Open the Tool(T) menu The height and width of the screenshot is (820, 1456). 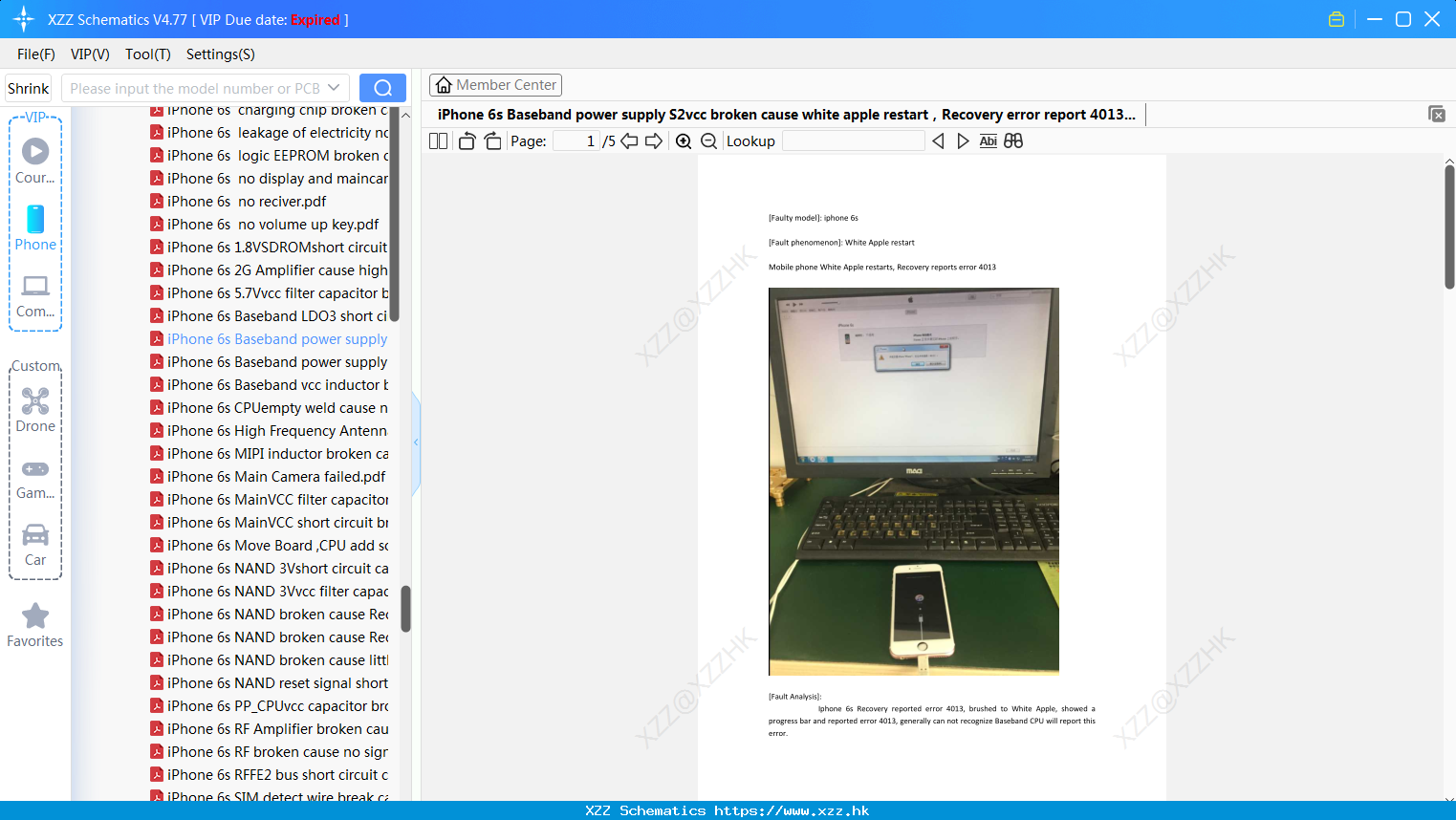(148, 54)
